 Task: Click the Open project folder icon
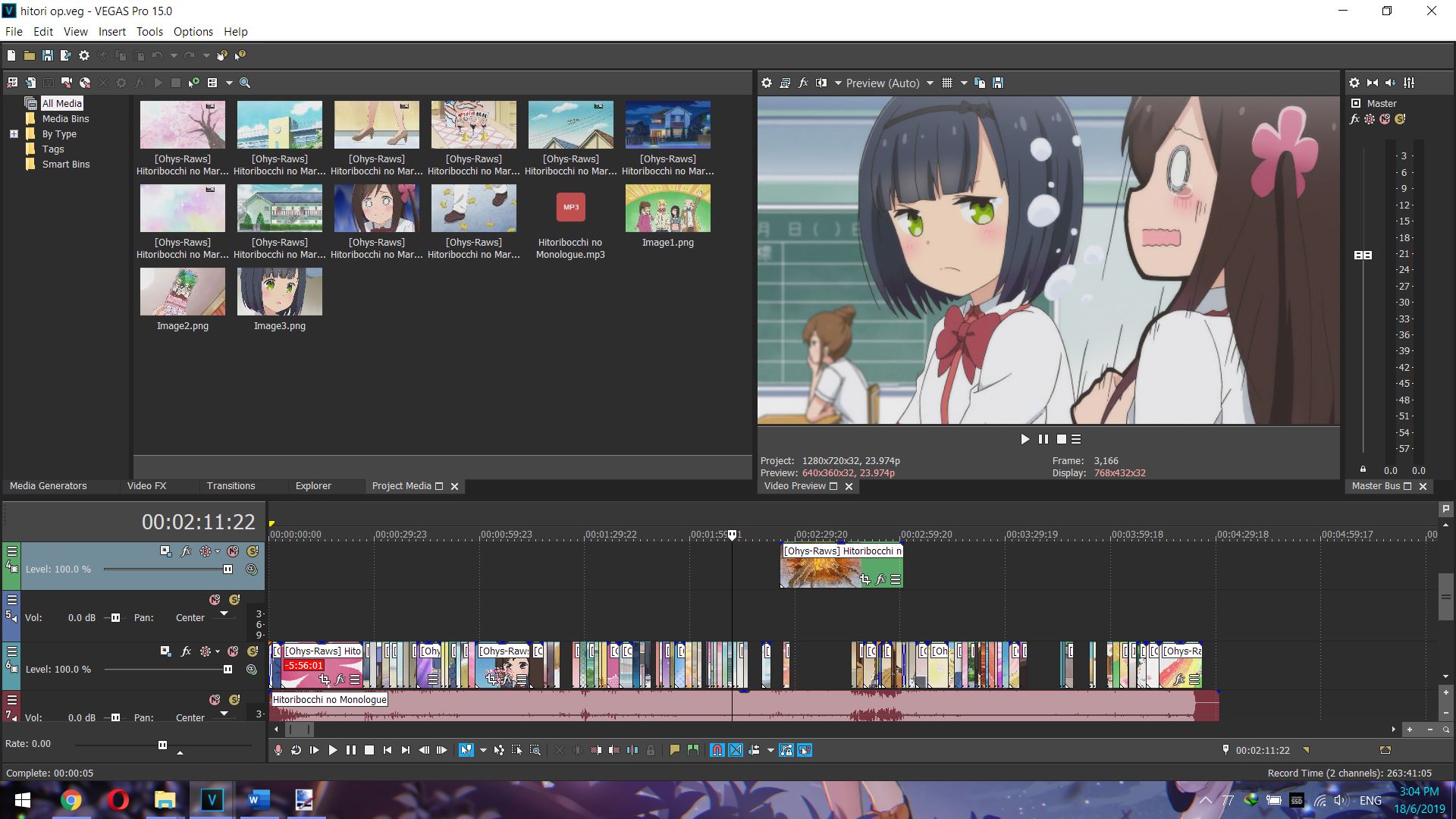tap(30, 55)
